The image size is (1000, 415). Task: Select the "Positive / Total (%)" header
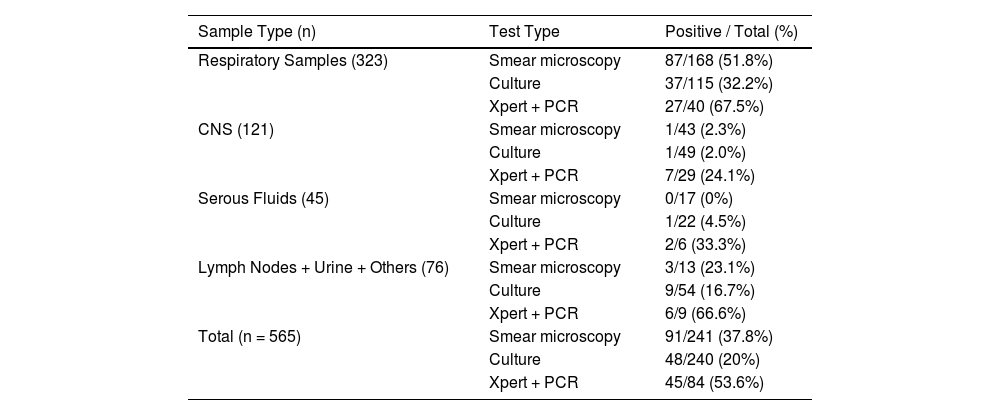coord(731,32)
